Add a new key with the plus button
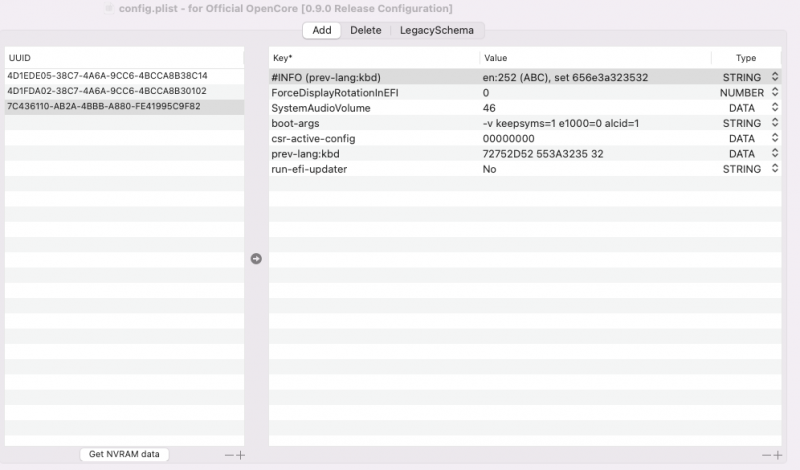This screenshot has width=800, height=470. 778,455
